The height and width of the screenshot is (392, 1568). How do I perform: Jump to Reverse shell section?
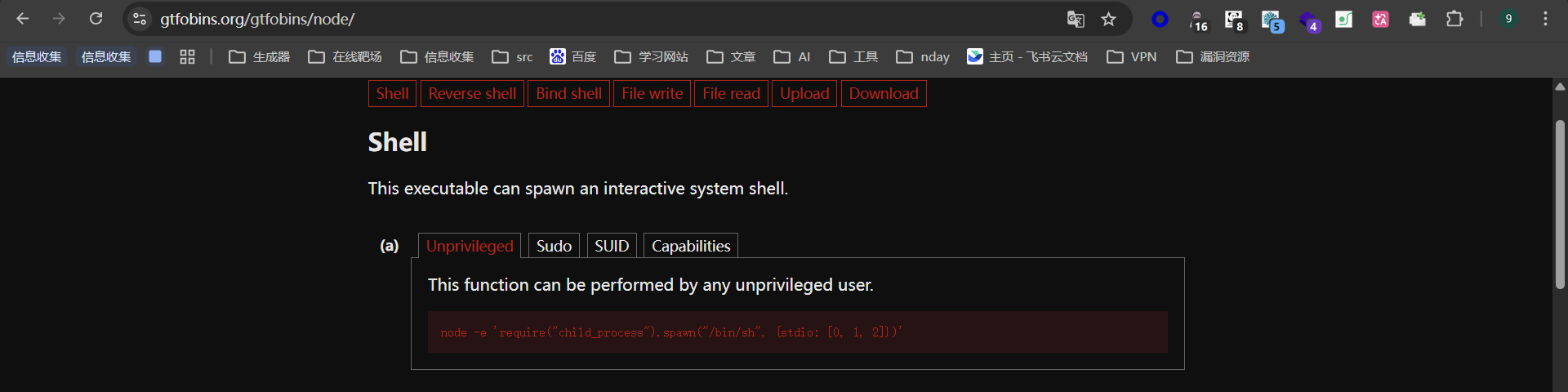pos(472,93)
